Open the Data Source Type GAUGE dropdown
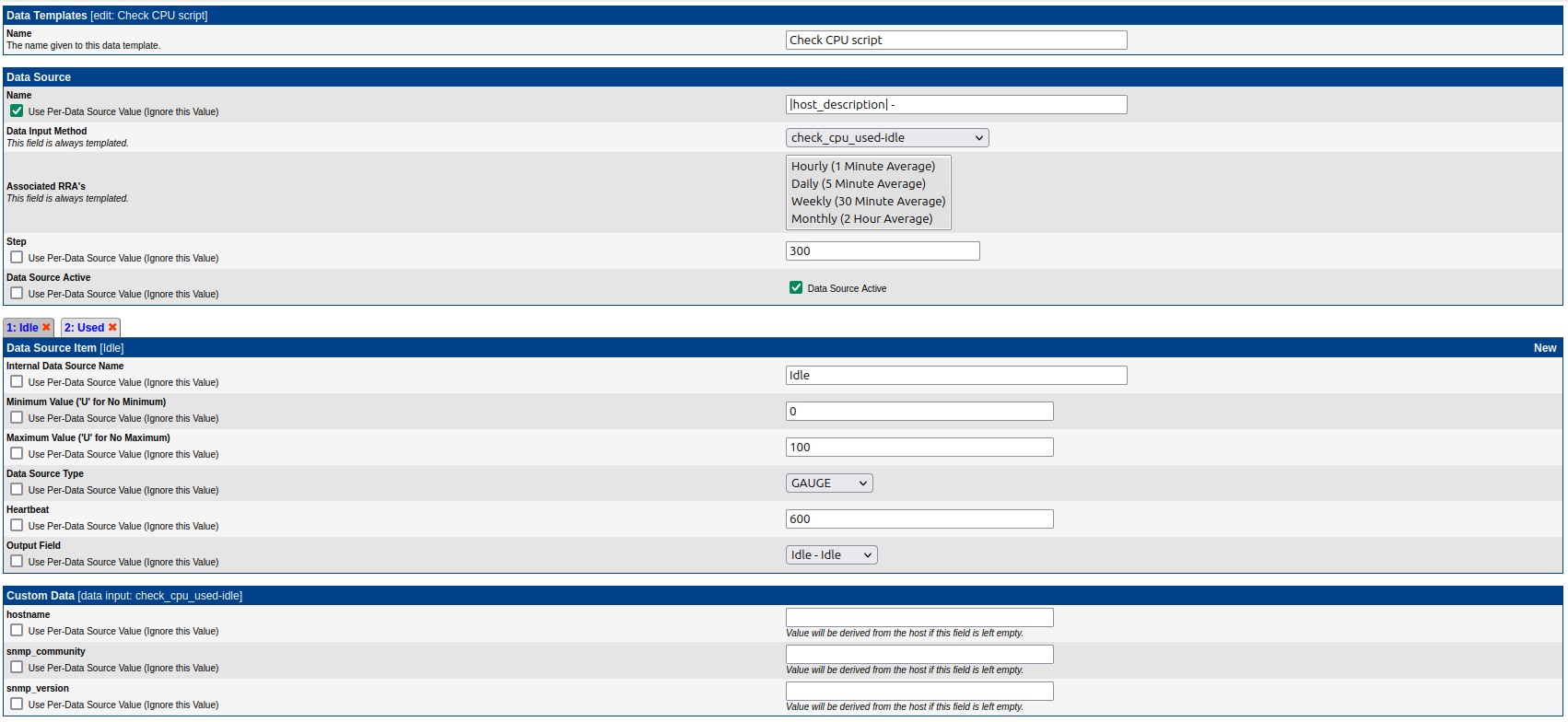 tap(829, 483)
